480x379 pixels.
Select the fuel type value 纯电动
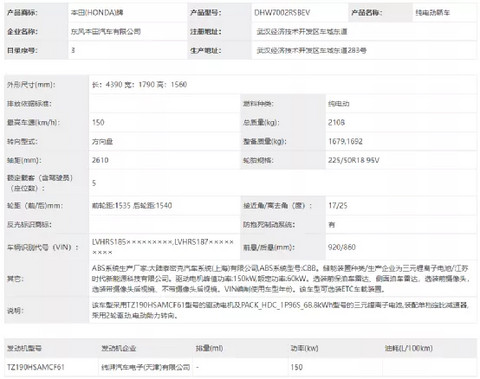coord(339,104)
